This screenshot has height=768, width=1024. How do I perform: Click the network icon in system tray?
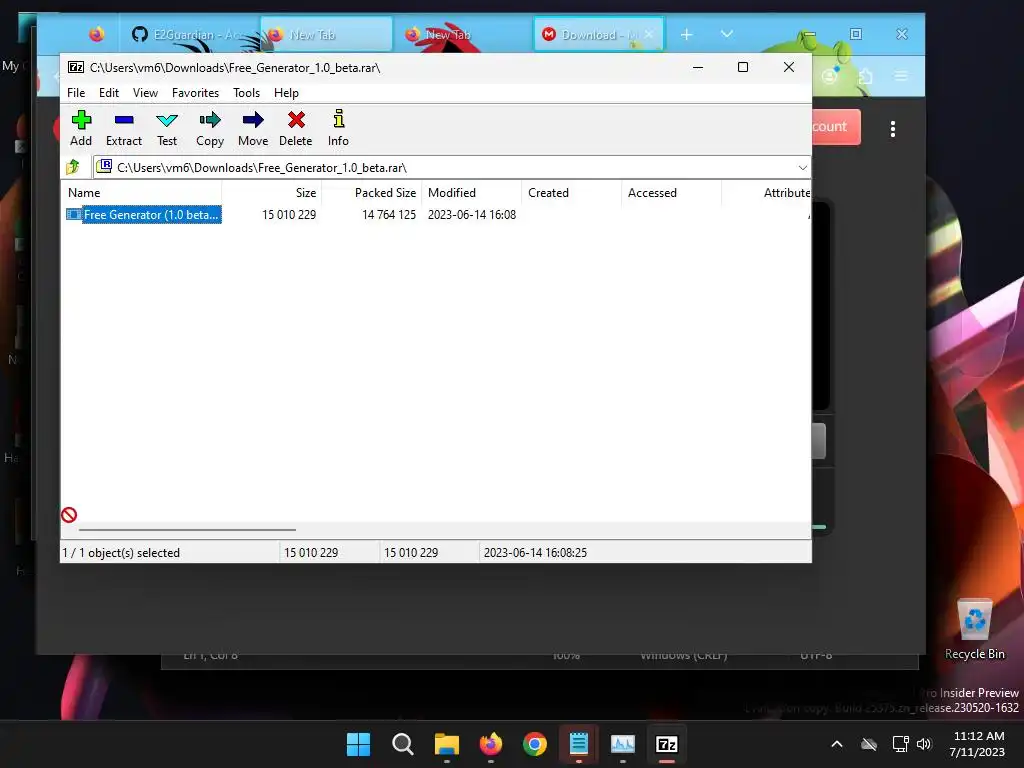[901, 744]
